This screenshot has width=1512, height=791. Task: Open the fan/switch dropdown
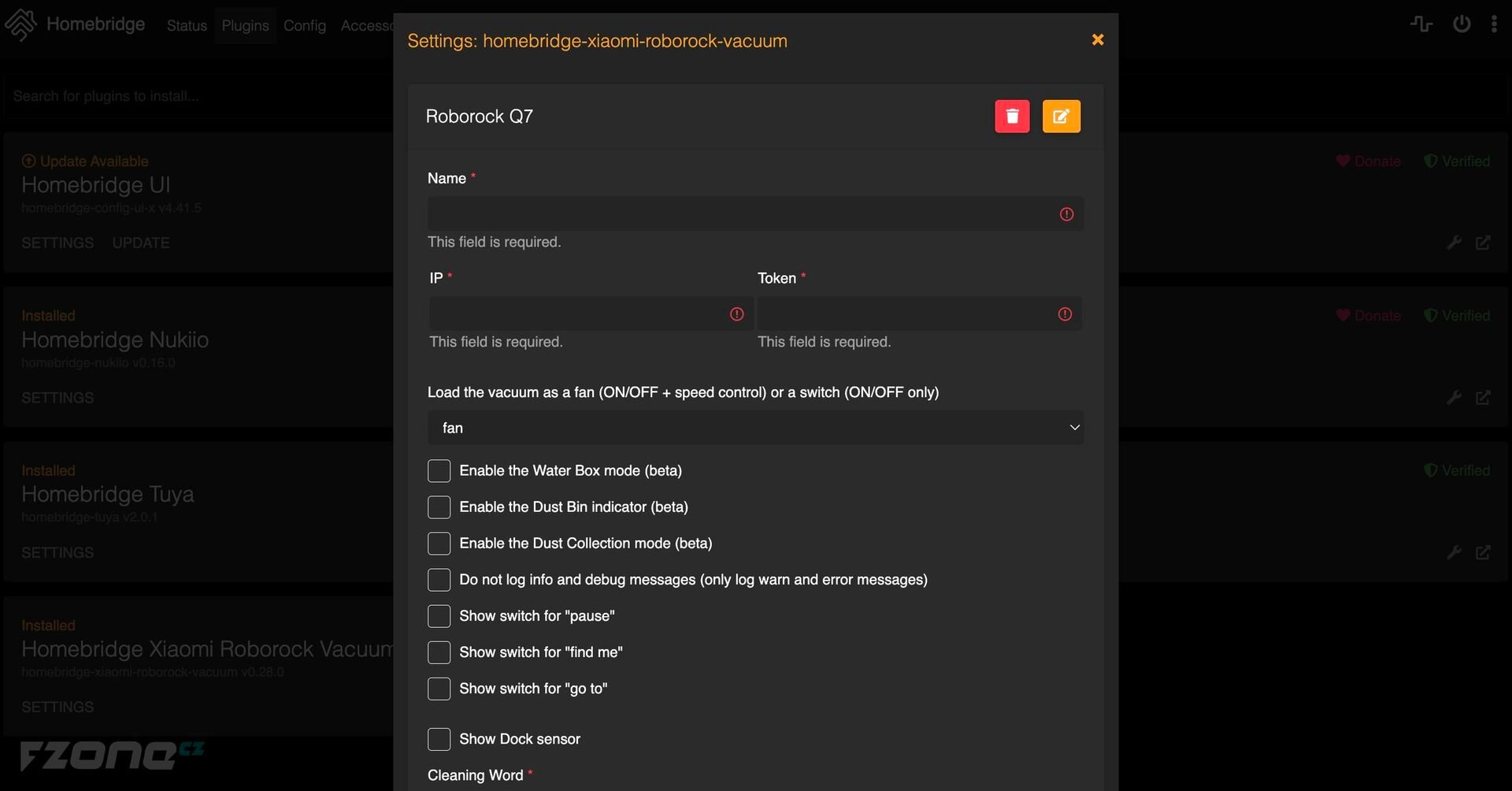[x=755, y=428]
